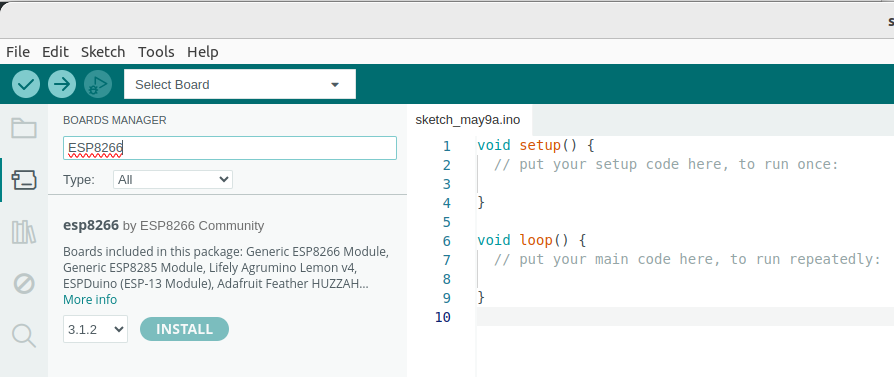This screenshot has height=377, width=894.
Task: Follow the More info link
Action: (90, 299)
